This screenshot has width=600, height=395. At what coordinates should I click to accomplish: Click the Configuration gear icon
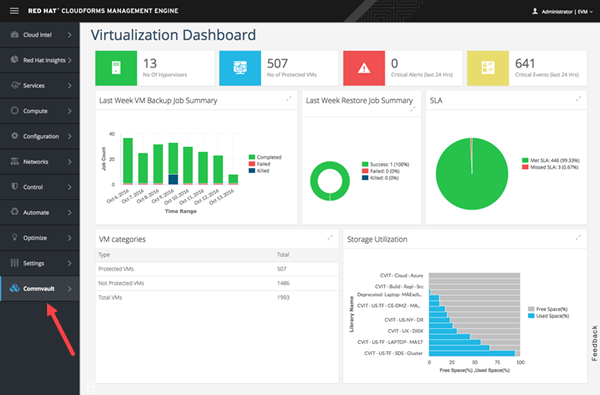(x=15, y=136)
